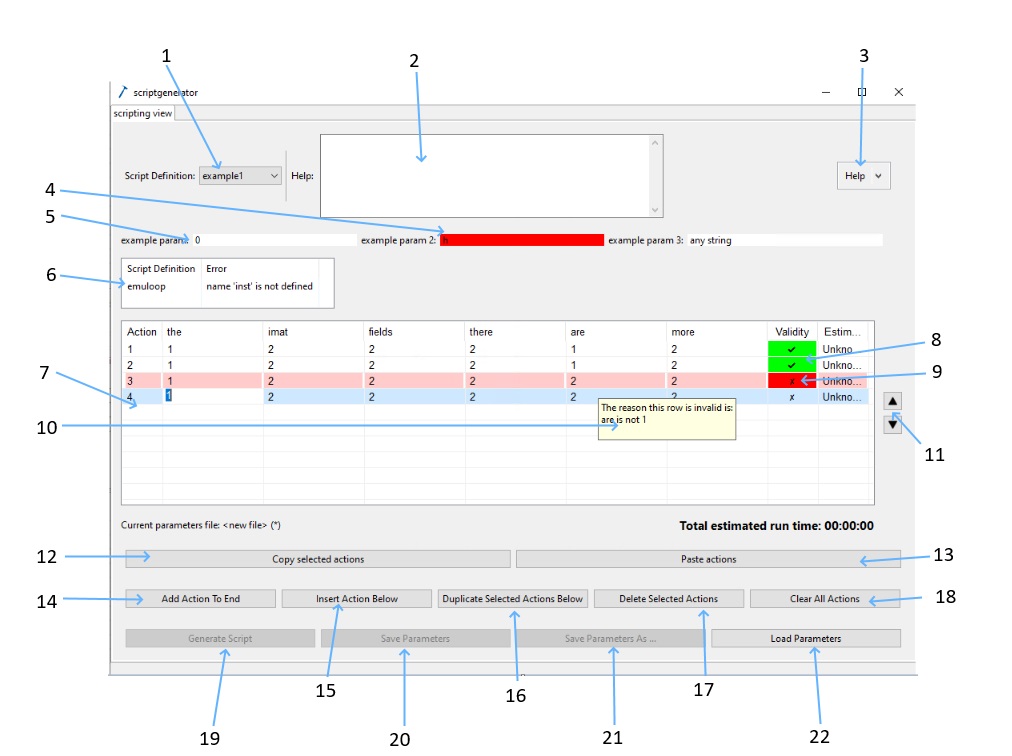Click Clear All Actions button
The width and height of the screenshot is (1012, 756).
824,599
